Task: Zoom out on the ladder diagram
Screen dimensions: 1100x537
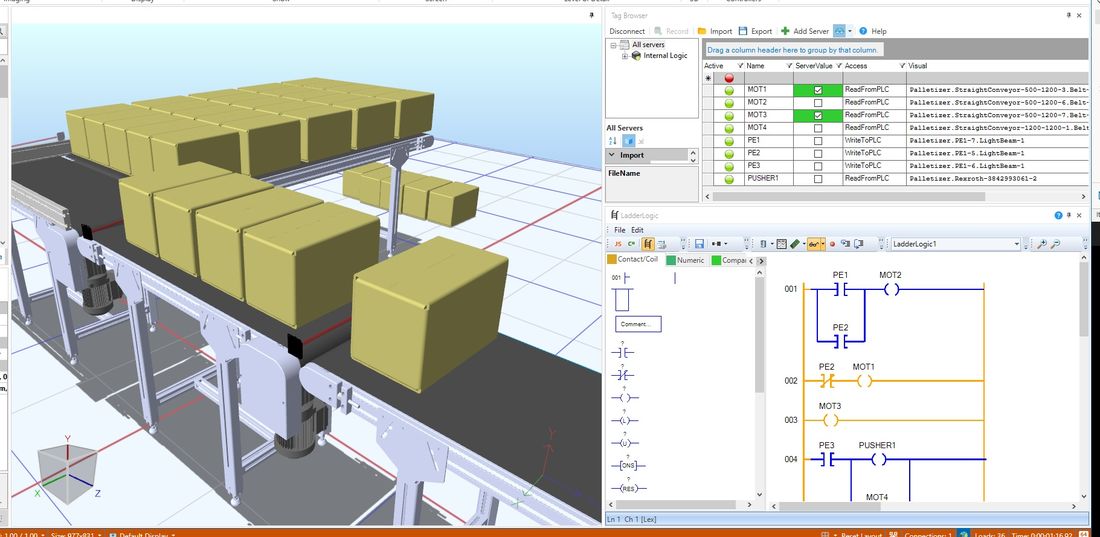Action: tap(1055, 244)
